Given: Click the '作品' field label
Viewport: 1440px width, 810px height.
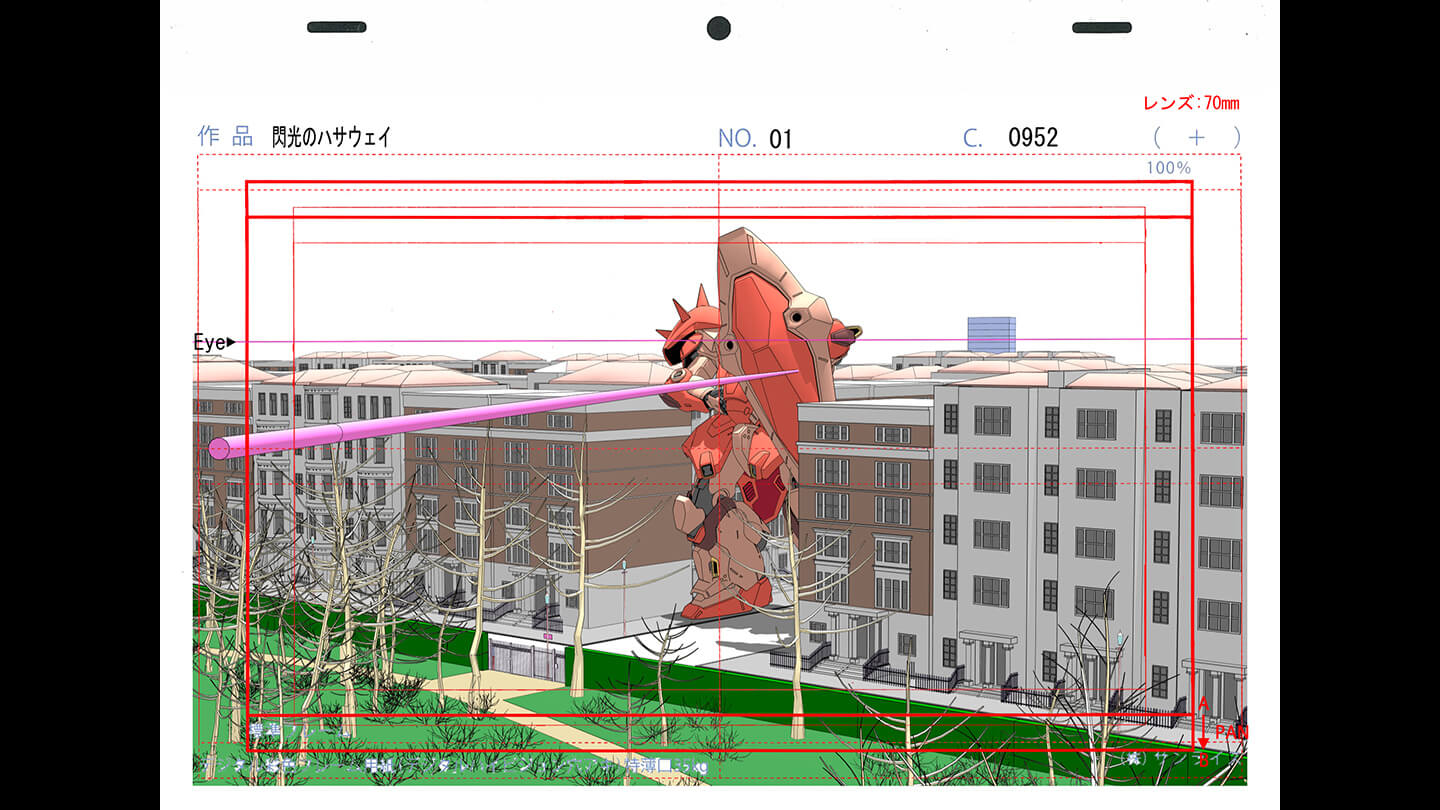Looking at the screenshot, I should [x=226, y=137].
